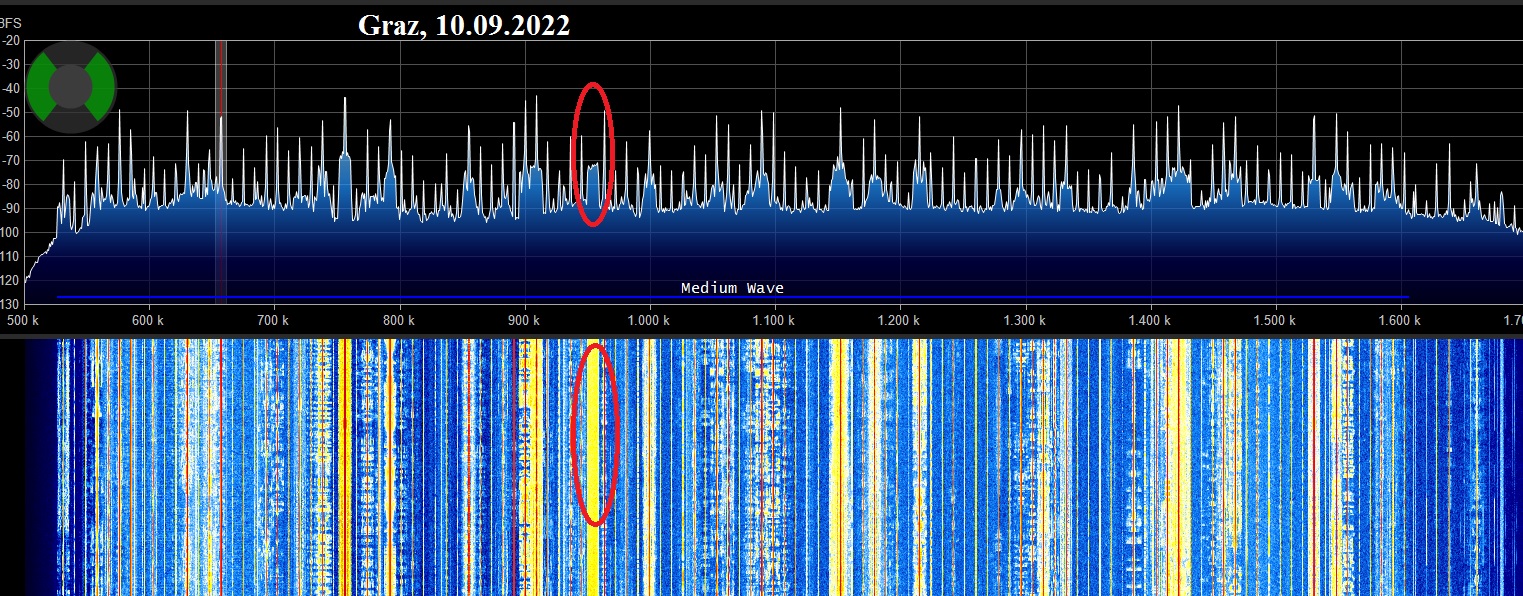This screenshot has width=1523, height=596.
Task: Click the signal inside the spectrum's red ellipse
Action: tap(594, 180)
